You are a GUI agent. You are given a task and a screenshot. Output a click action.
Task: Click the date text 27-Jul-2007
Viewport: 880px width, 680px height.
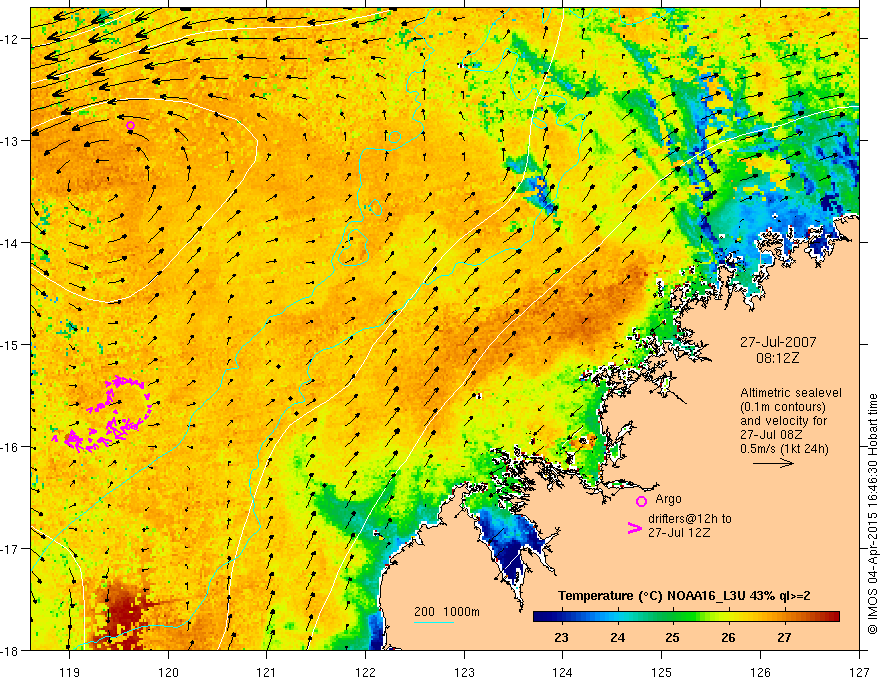point(778,342)
